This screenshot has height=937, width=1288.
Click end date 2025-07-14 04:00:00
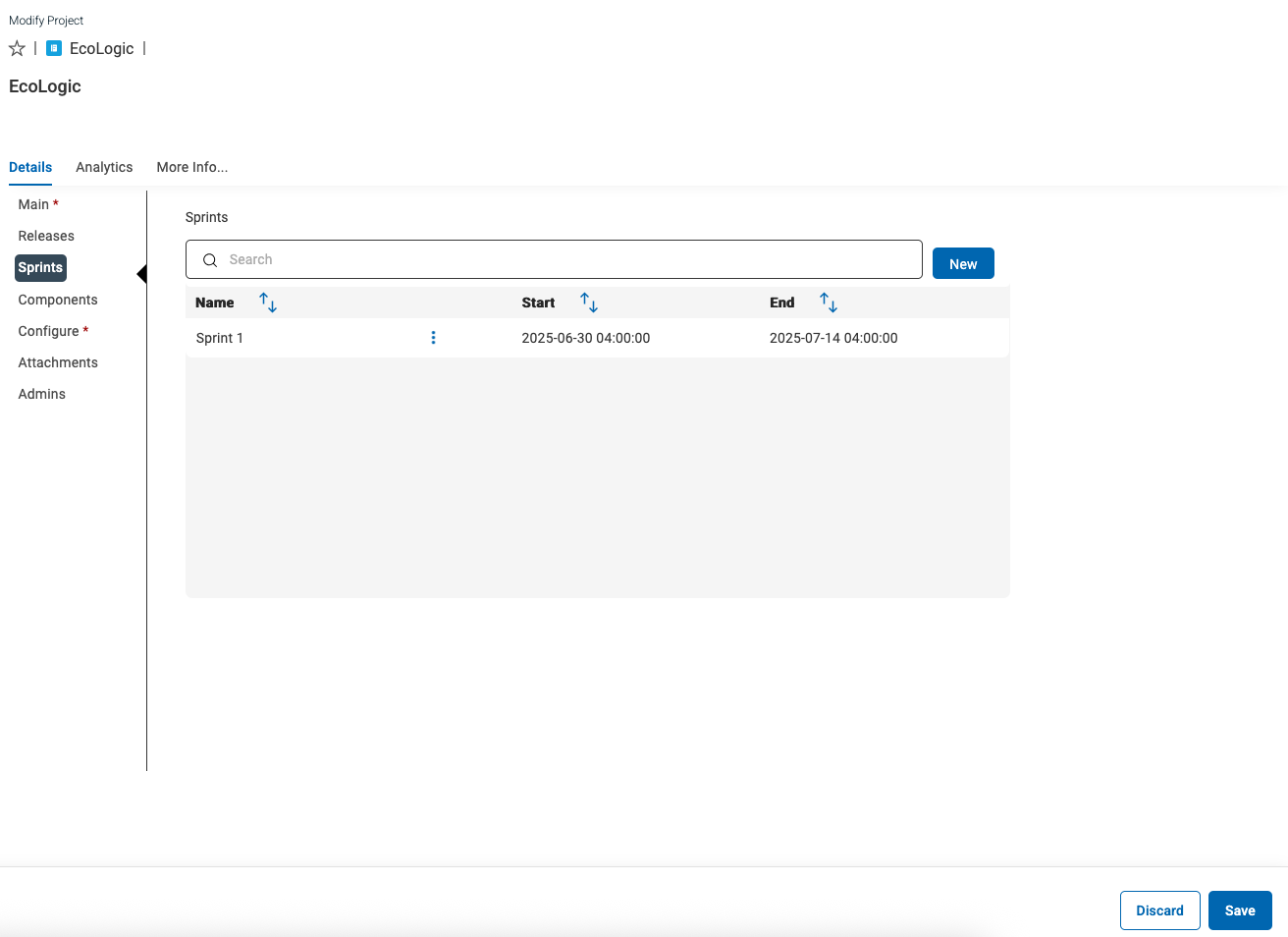coord(833,338)
